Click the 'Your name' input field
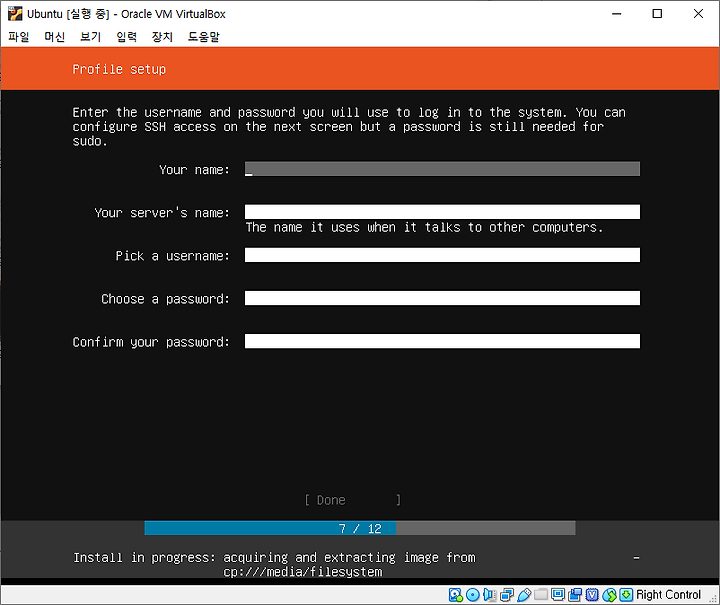The height and width of the screenshot is (605, 720). 442,169
